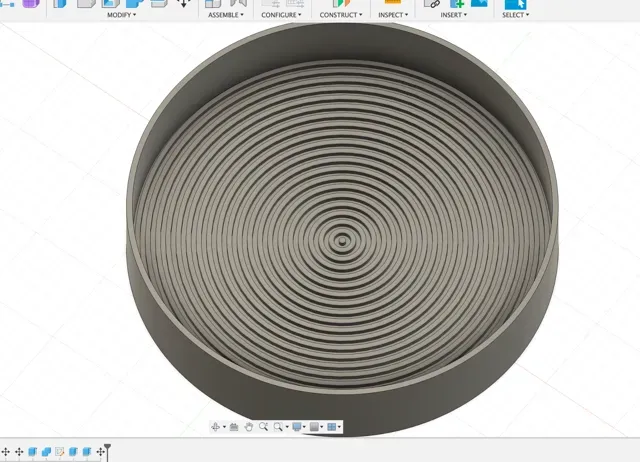Select the leftmost Move feature in timeline

(5, 452)
